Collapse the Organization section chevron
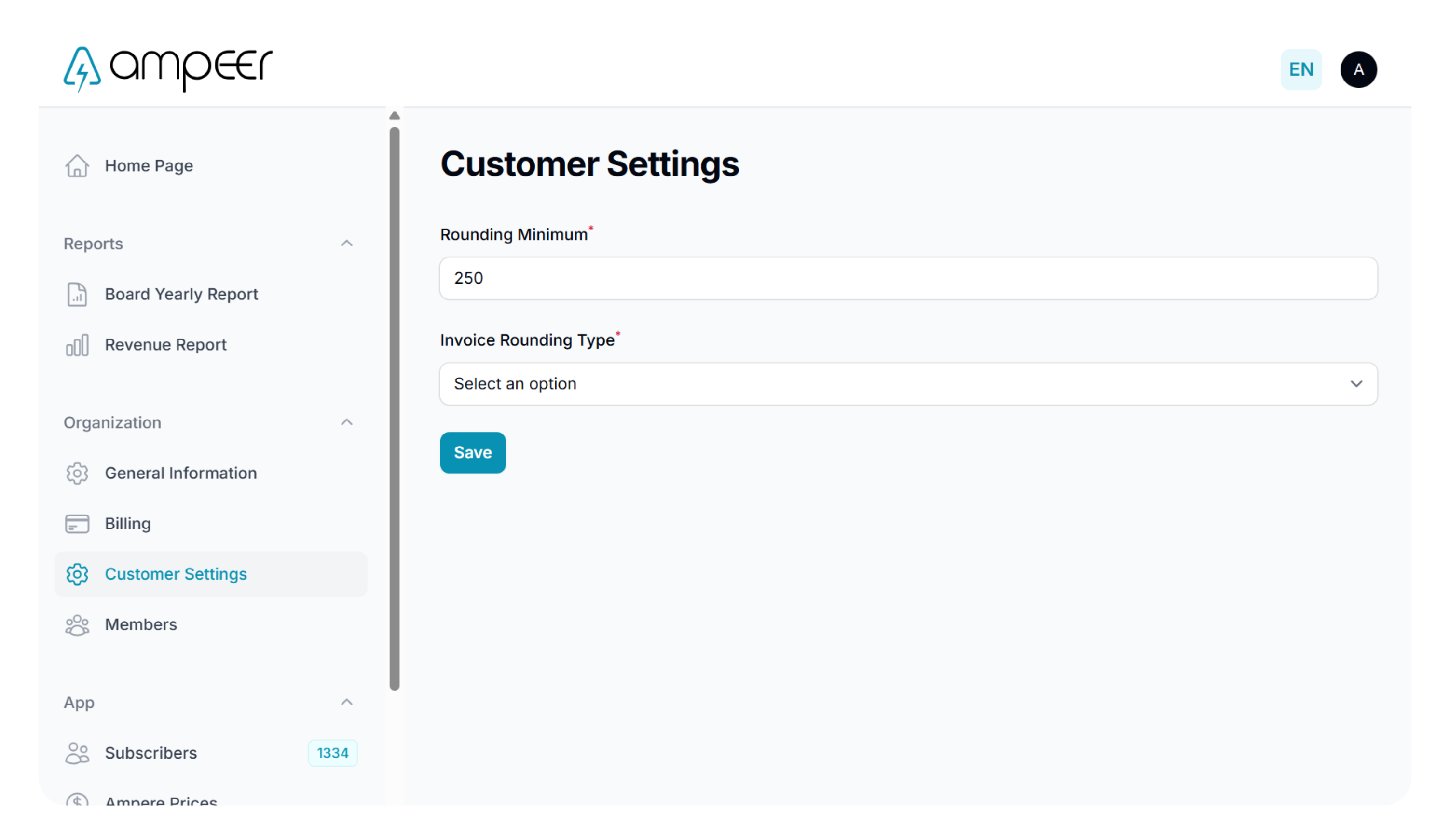This screenshot has width=1450, height=840. pyautogui.click(x=347, y=422)
